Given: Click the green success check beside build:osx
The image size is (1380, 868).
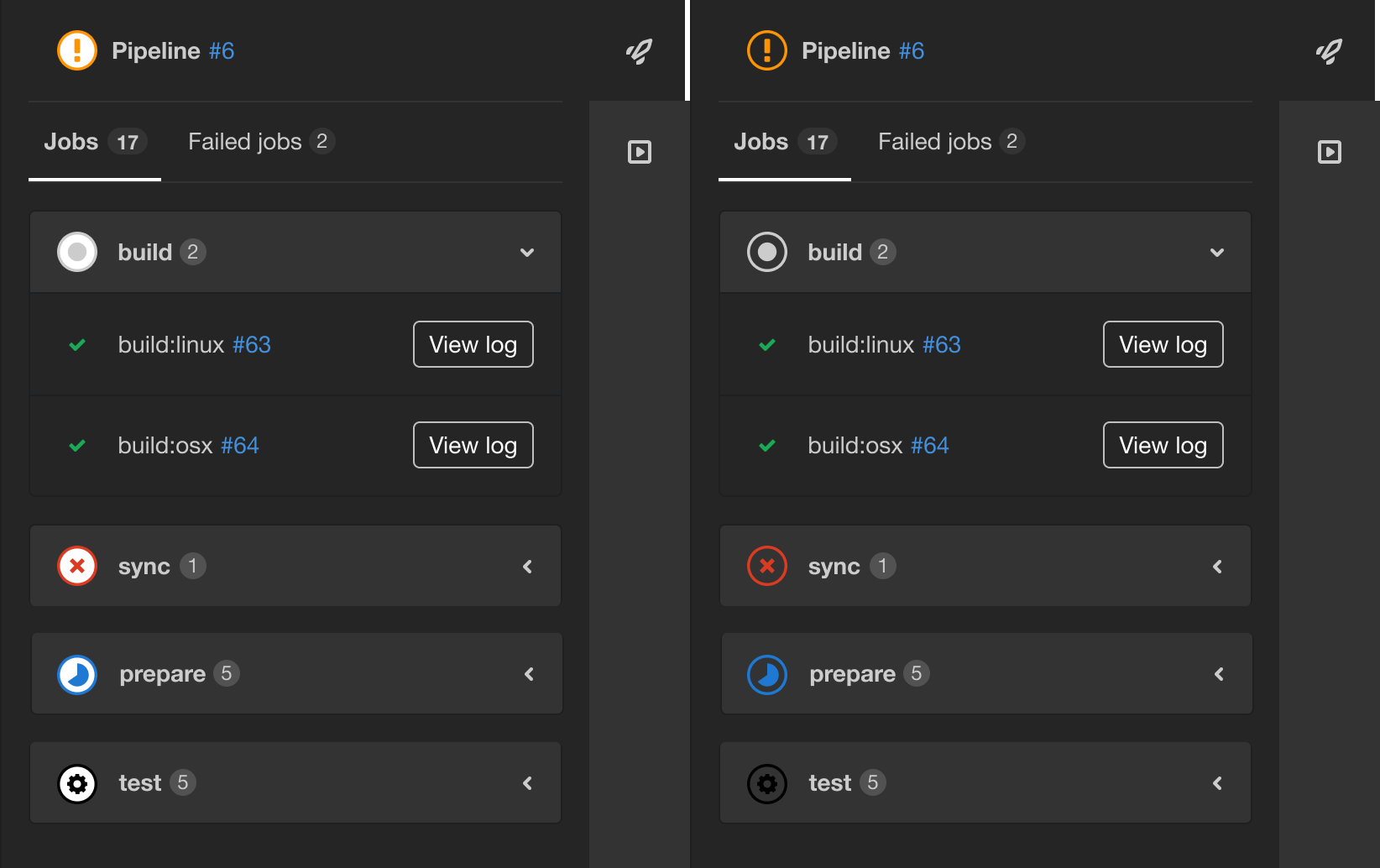Looking at the screenshot, I should tap(77, 445).
